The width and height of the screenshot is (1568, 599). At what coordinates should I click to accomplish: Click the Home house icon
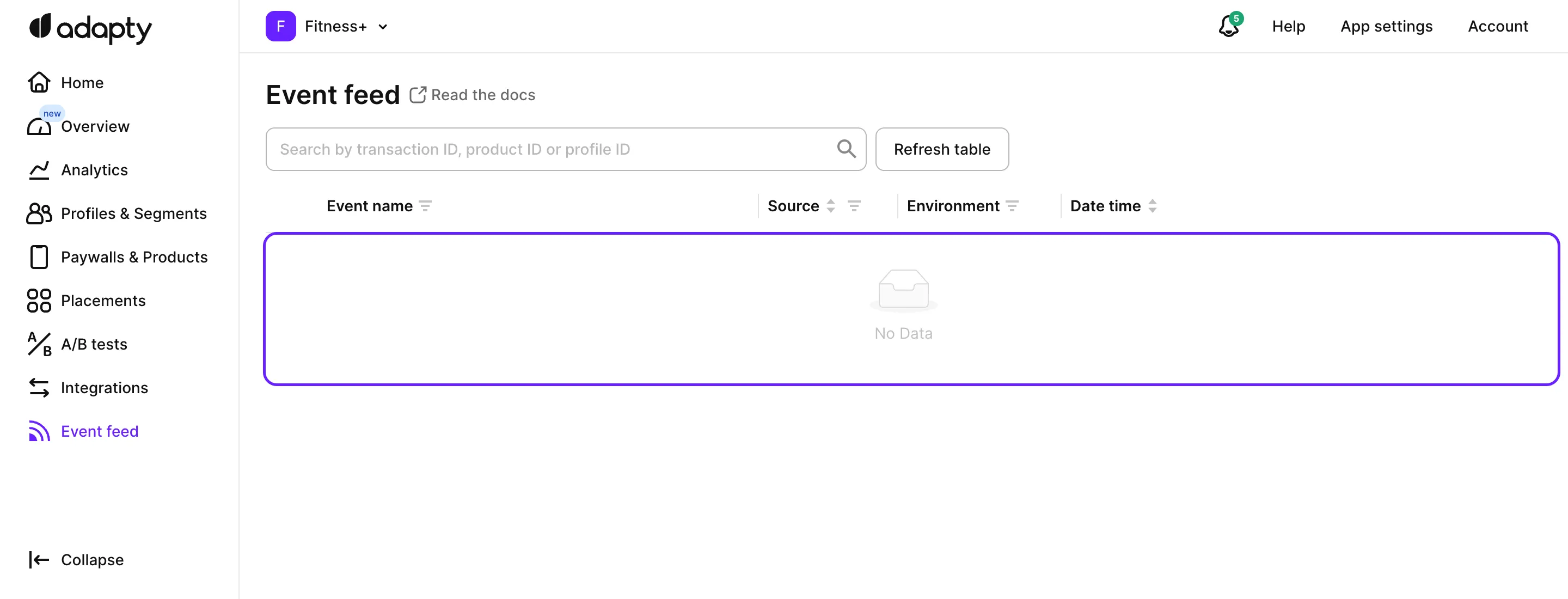point(39,82)
